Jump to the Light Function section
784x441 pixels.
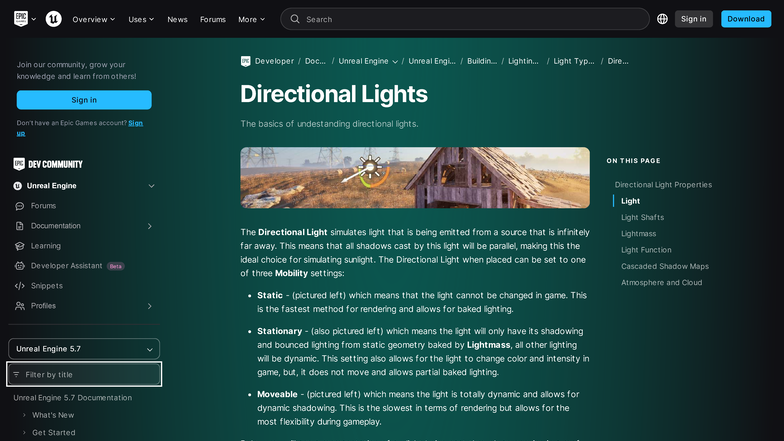coord(646,250)
